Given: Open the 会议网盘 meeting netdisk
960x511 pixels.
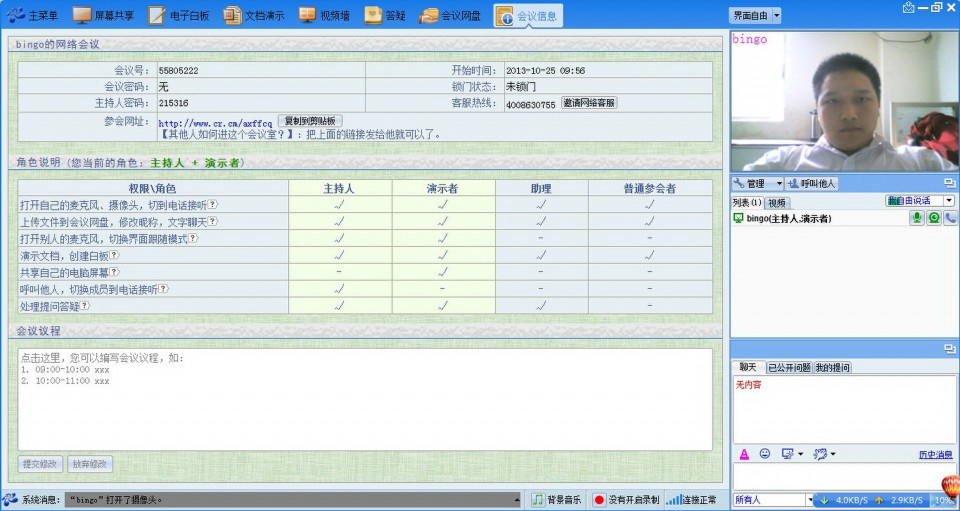Looking at the screenshot, I should (x=450, y=16).
